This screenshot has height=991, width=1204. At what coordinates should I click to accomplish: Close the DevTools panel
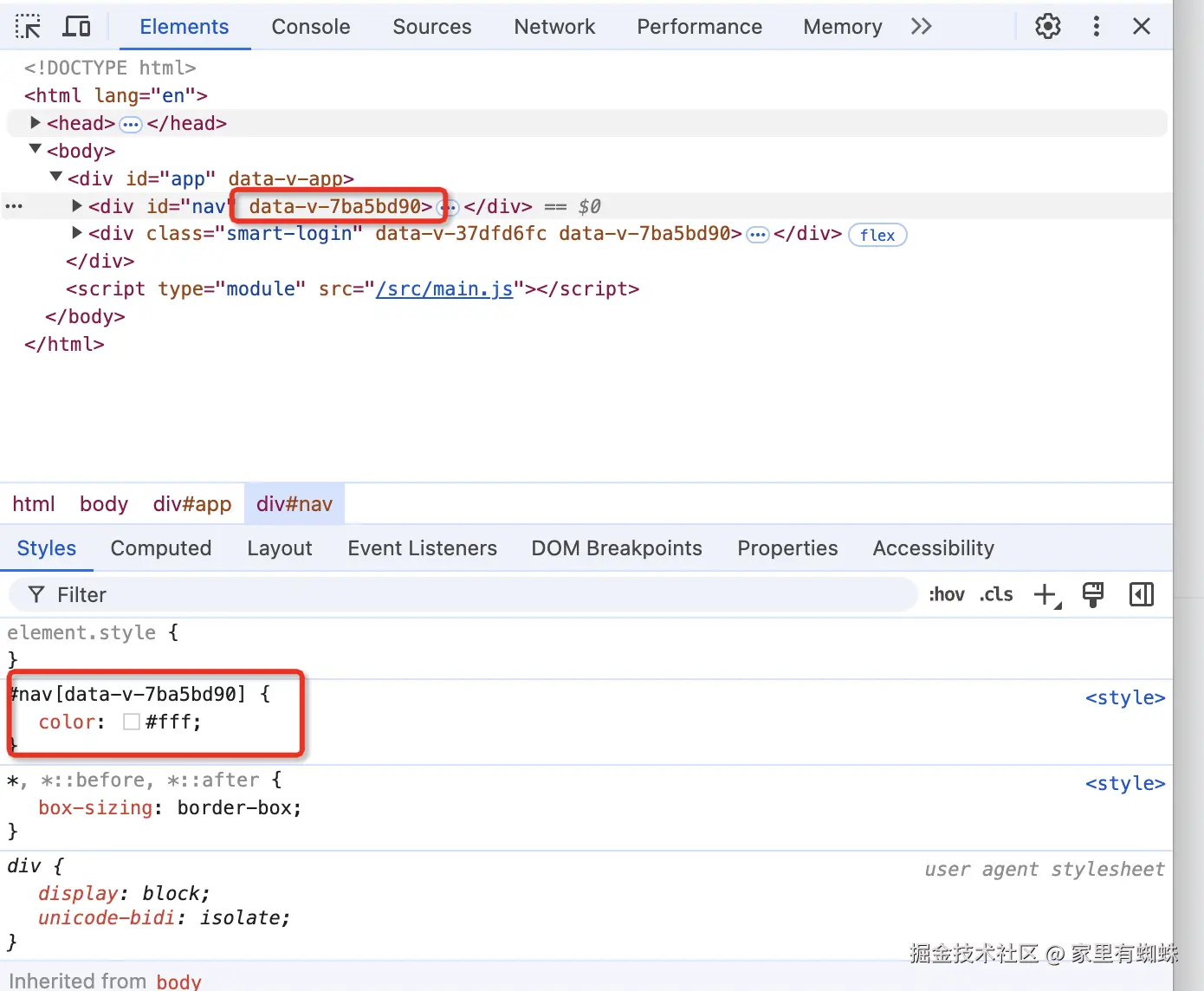1142,27
